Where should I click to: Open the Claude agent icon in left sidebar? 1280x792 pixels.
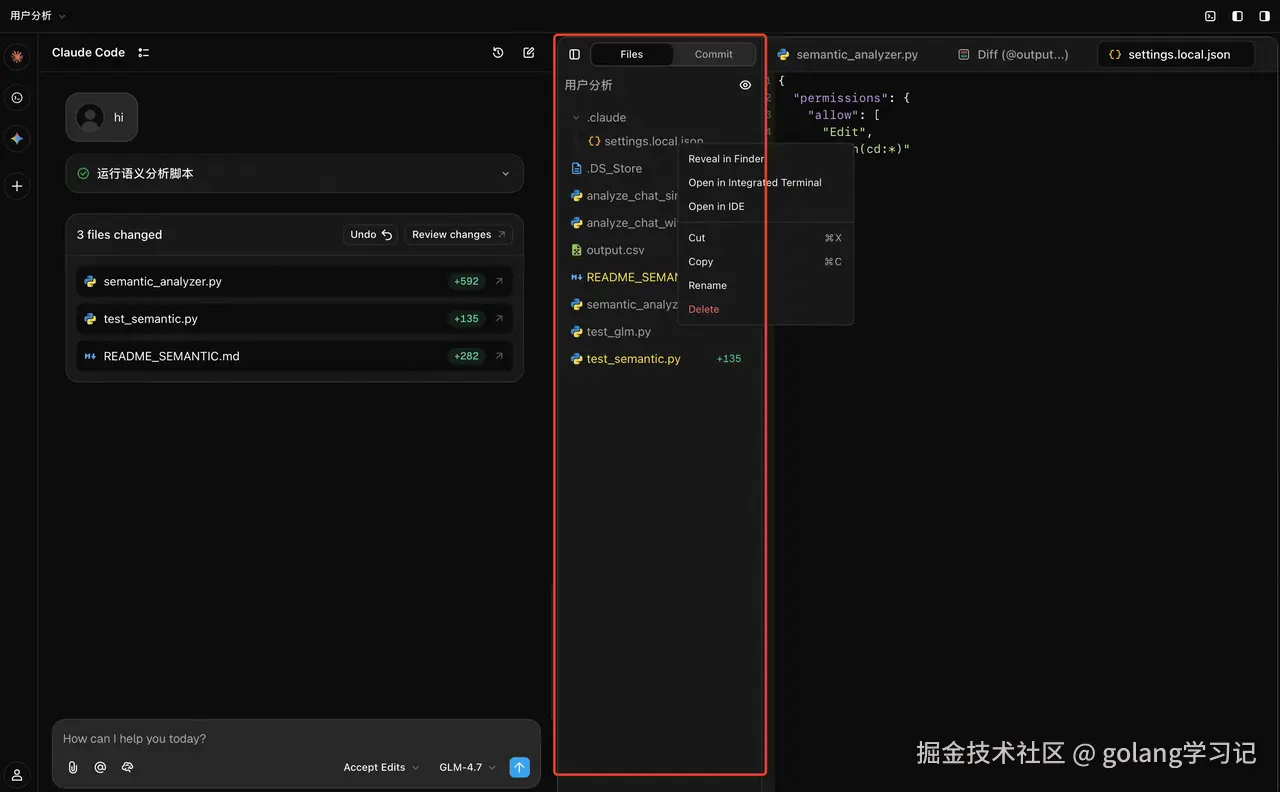coord(17,57)
